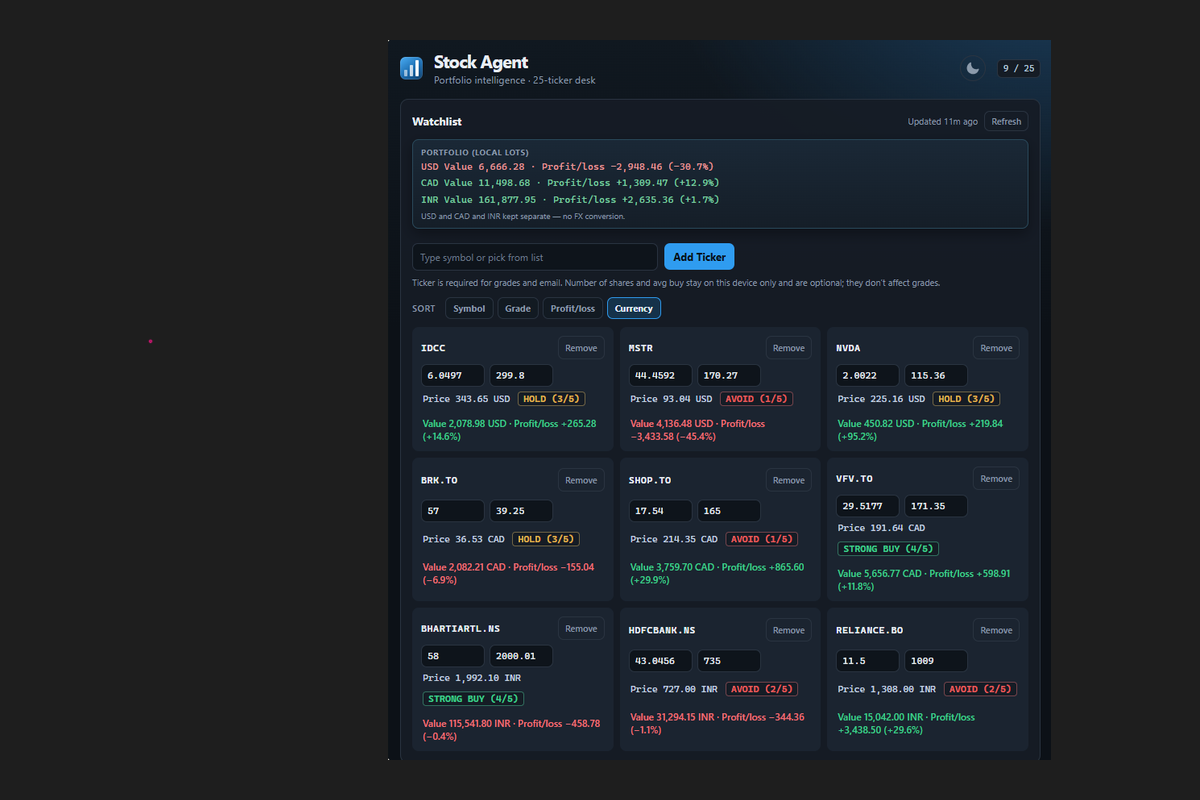Edit BRK.TO shares field 57
The width and height of the screenshot is (1200, 800).
453,511
